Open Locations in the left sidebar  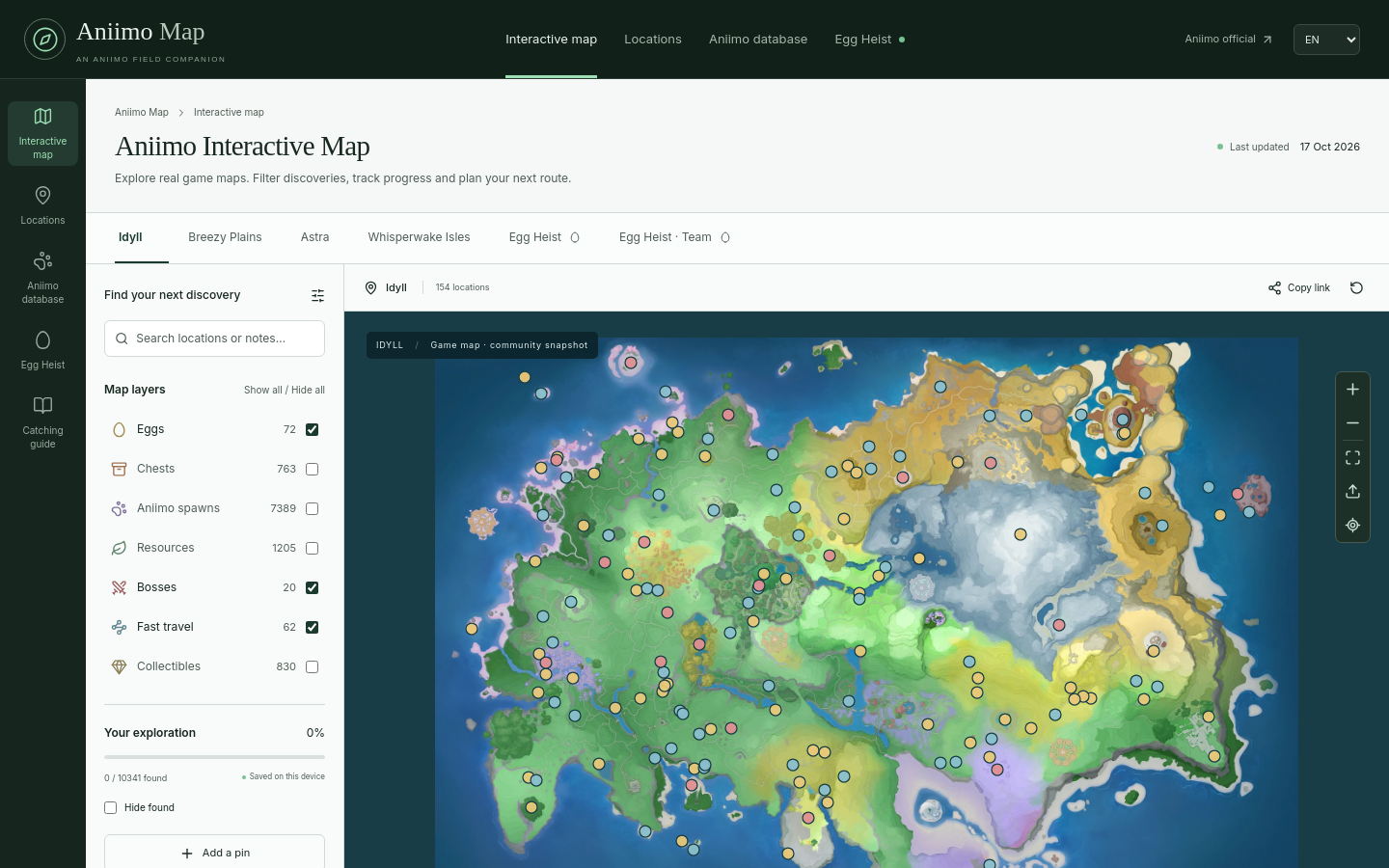tap(42, 206)
